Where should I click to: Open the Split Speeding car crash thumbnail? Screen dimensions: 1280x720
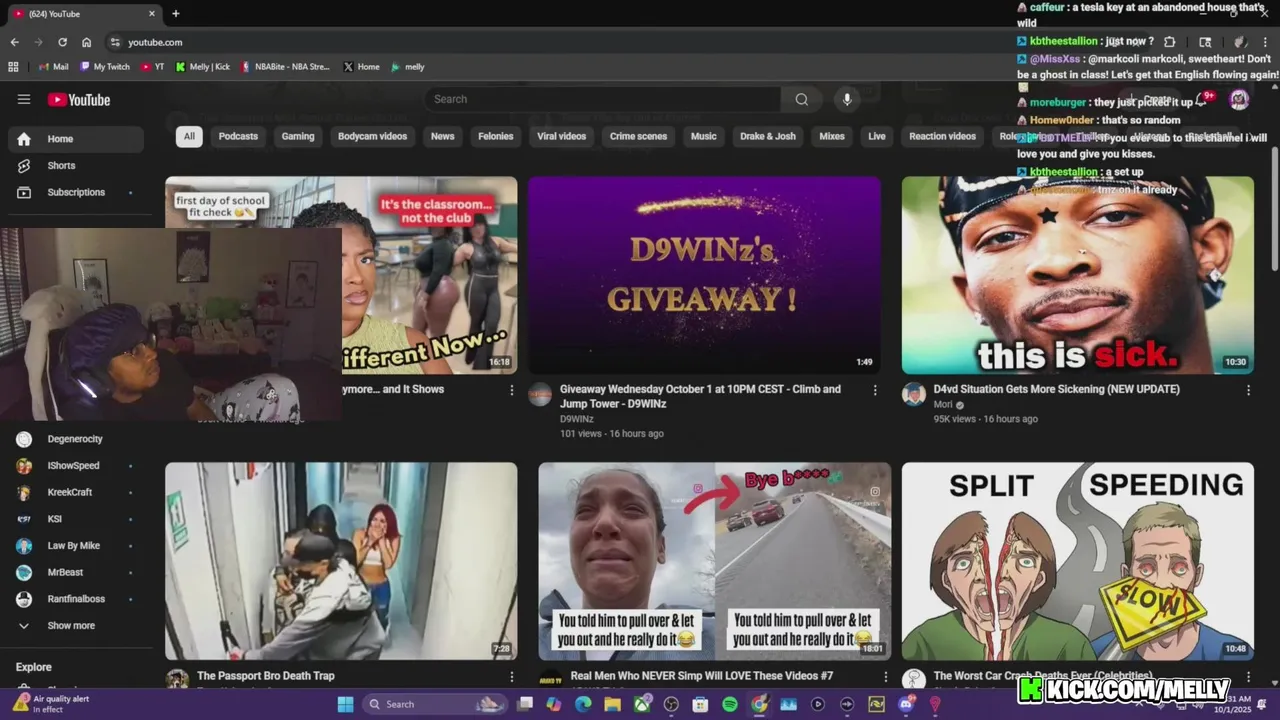[x=1077, y=561]
